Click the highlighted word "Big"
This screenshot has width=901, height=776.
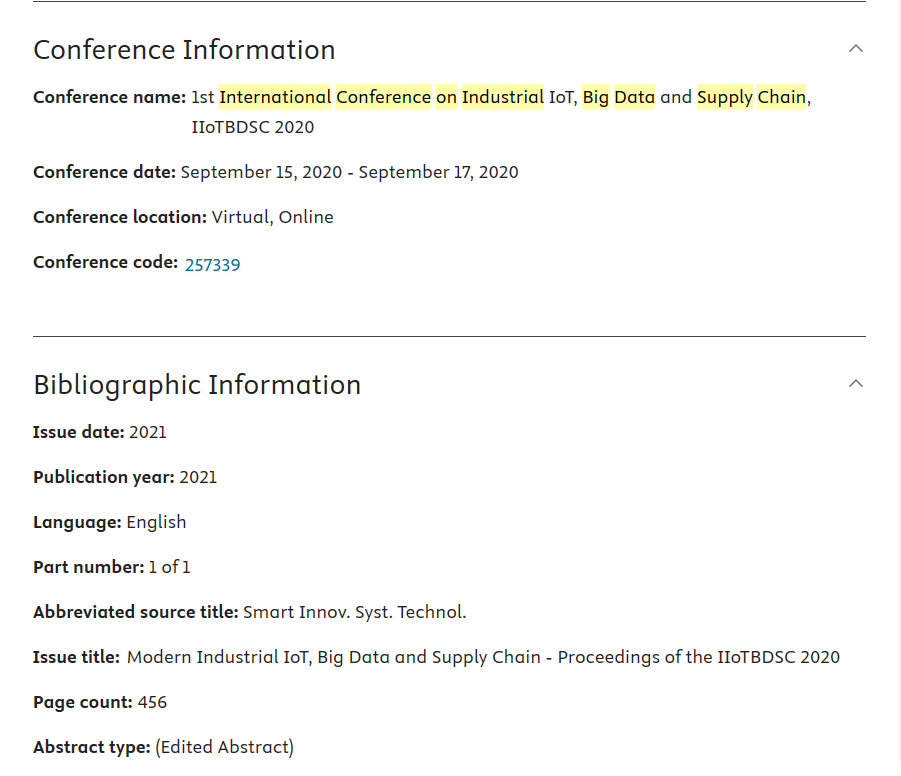[595, 97]
